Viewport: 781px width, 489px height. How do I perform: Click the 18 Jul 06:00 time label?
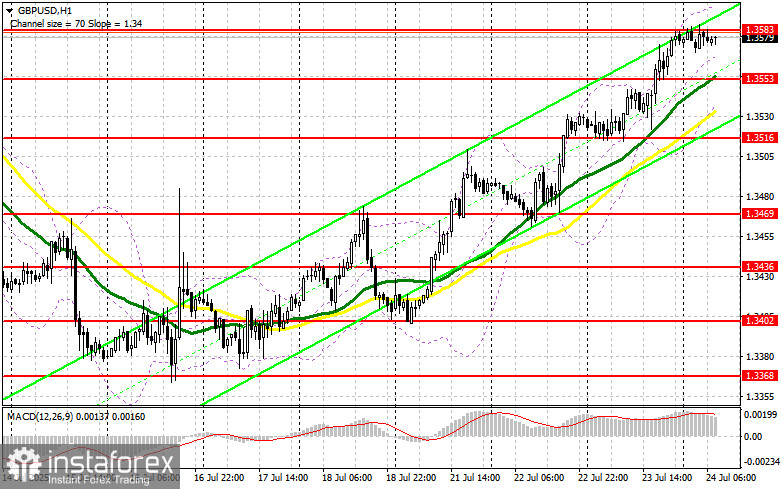point(347,478)
